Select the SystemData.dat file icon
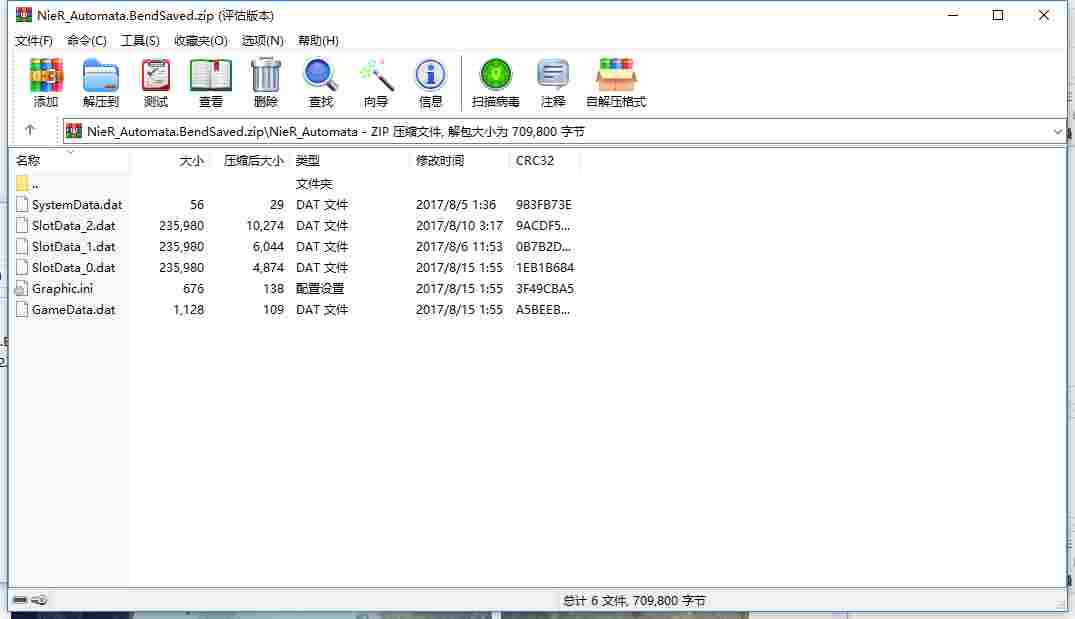The width and height of the screenshot is (1075, 619). tap(22, 204)
